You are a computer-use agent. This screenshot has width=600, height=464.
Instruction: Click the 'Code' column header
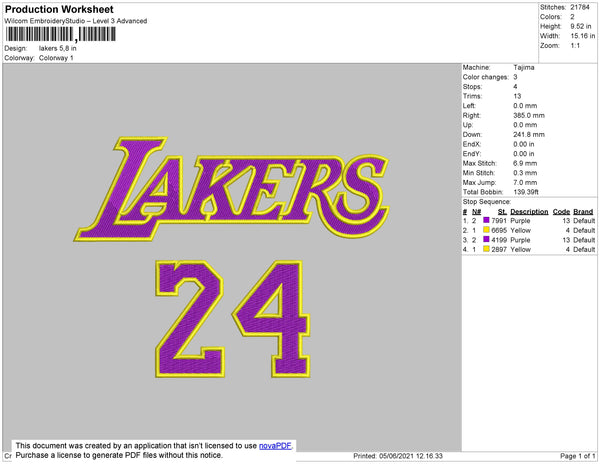tap(561, 212)
